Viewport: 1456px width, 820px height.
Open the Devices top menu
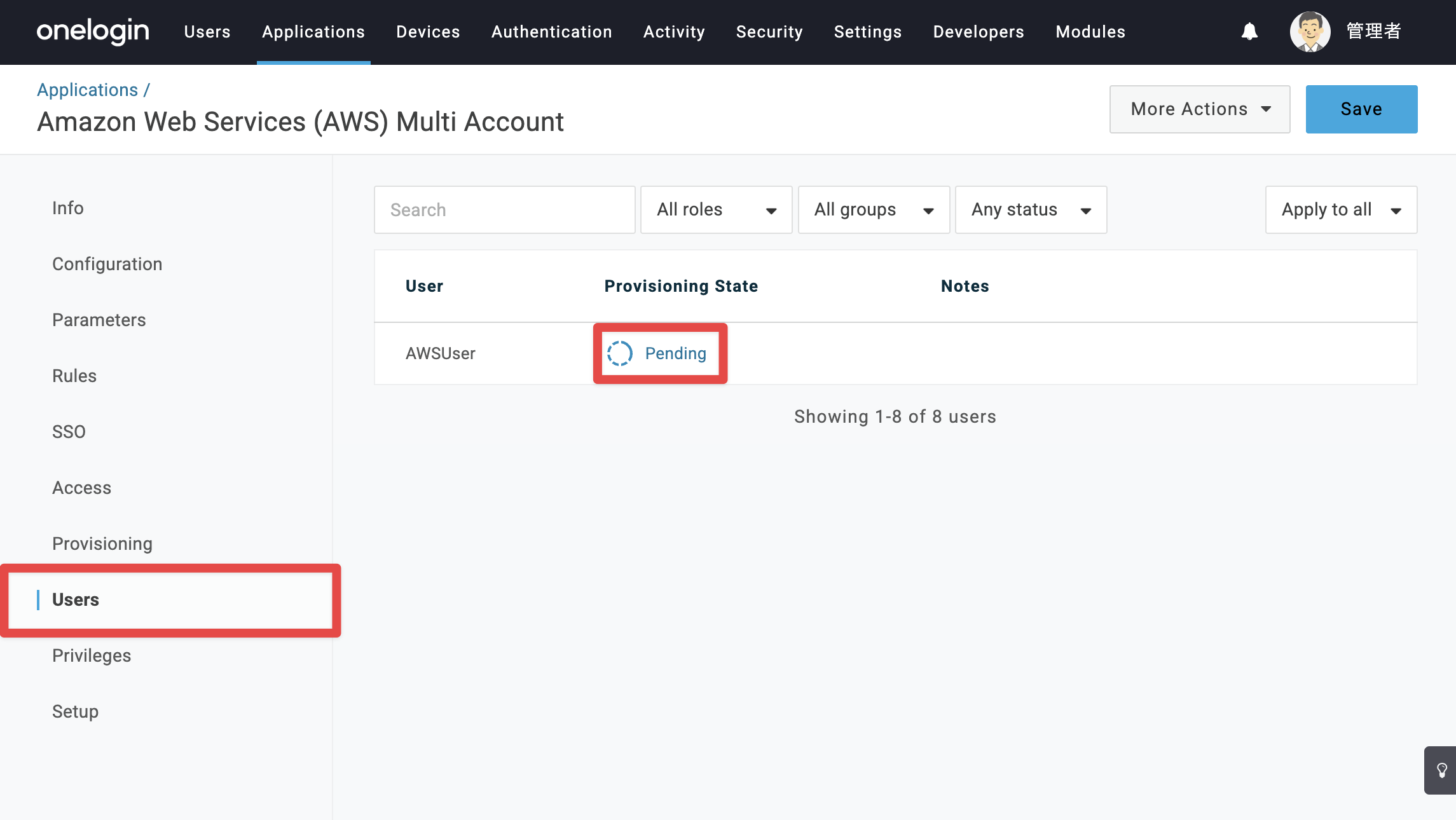click(428, 32)
